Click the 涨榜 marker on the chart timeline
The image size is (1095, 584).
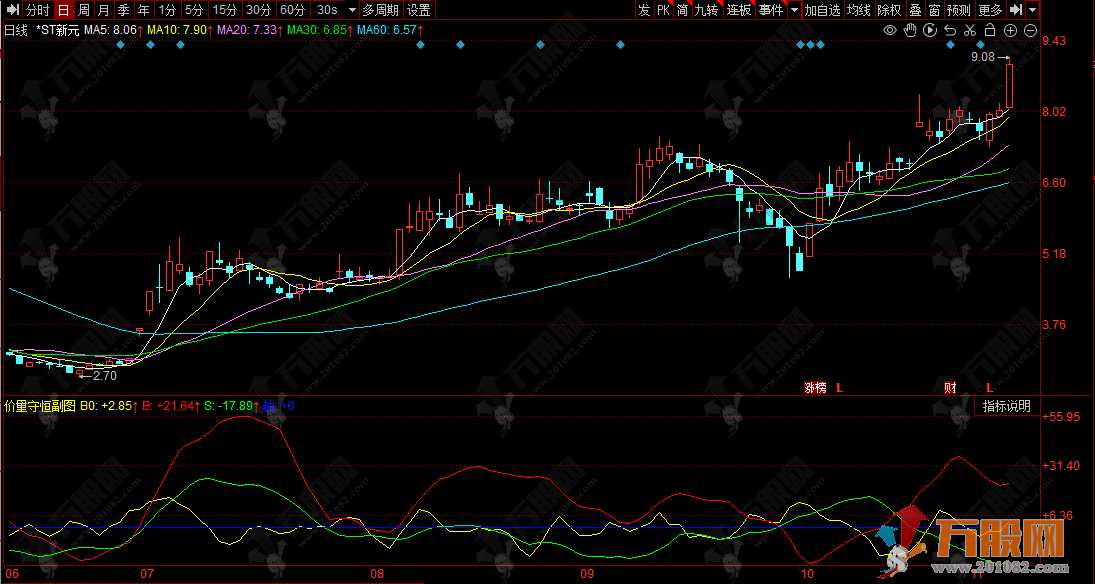click(815, 387)
